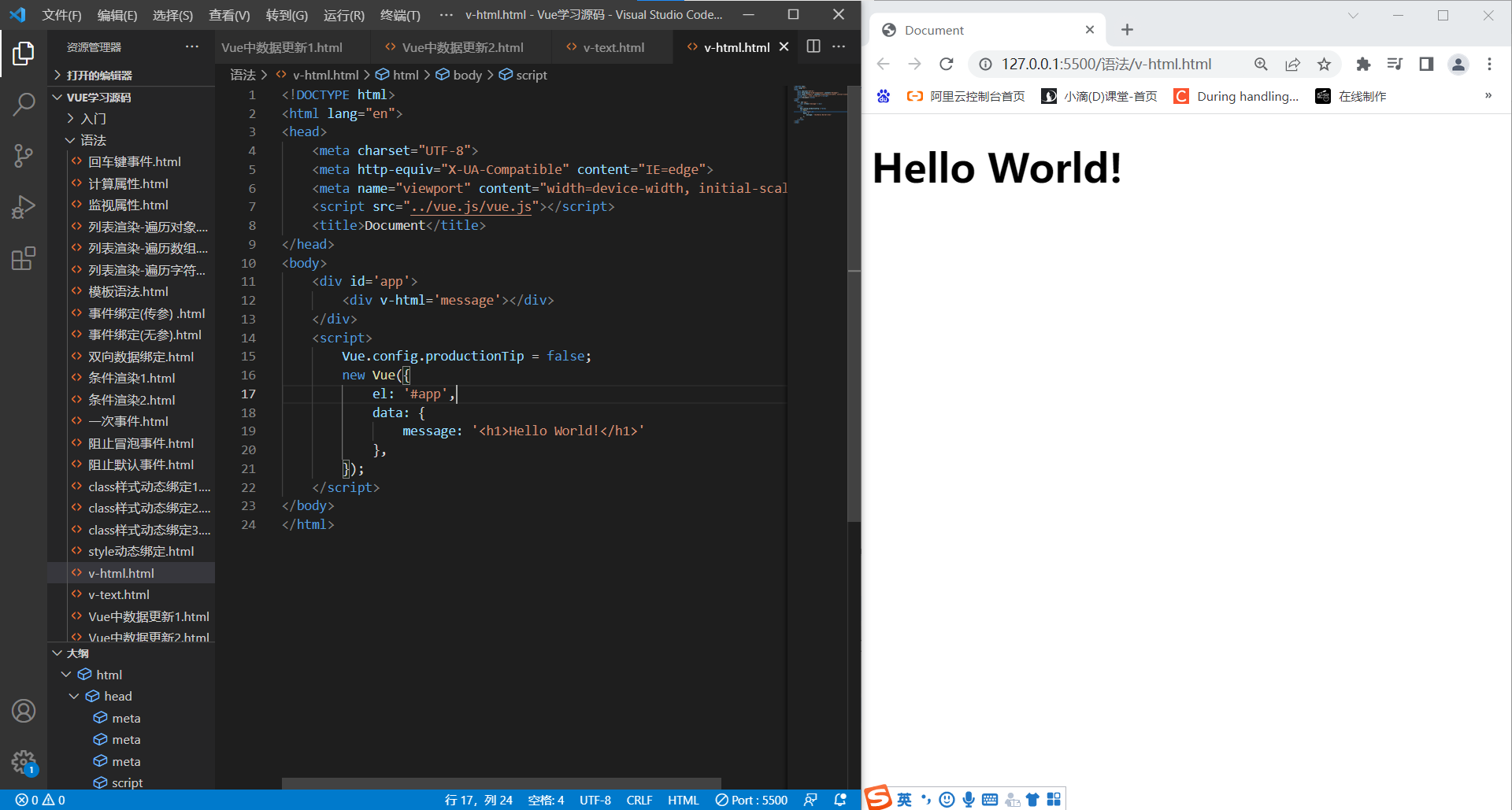Split the editor to the right

coord(813,46)
